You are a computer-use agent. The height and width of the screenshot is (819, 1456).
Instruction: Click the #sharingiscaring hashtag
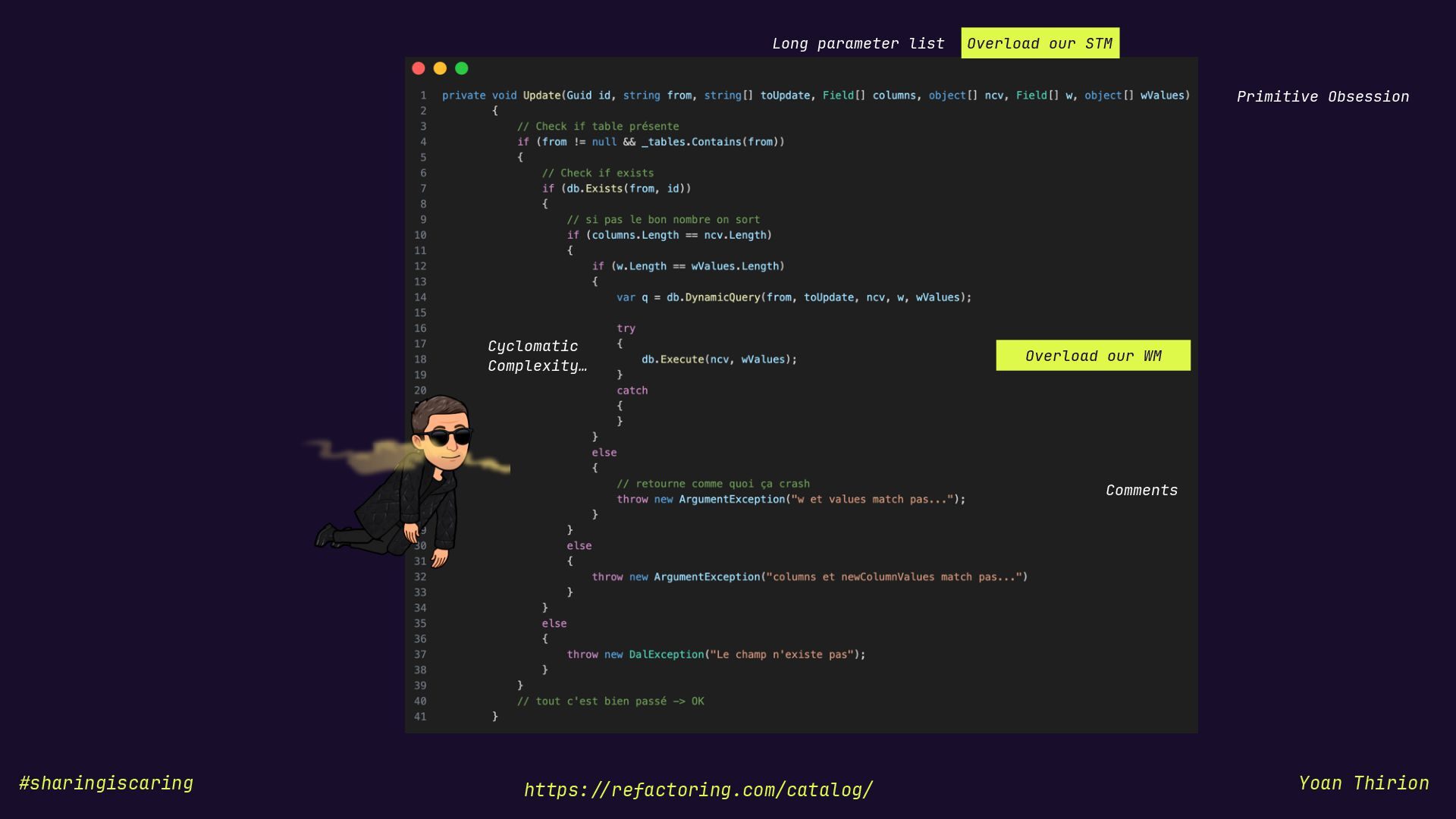106,783
